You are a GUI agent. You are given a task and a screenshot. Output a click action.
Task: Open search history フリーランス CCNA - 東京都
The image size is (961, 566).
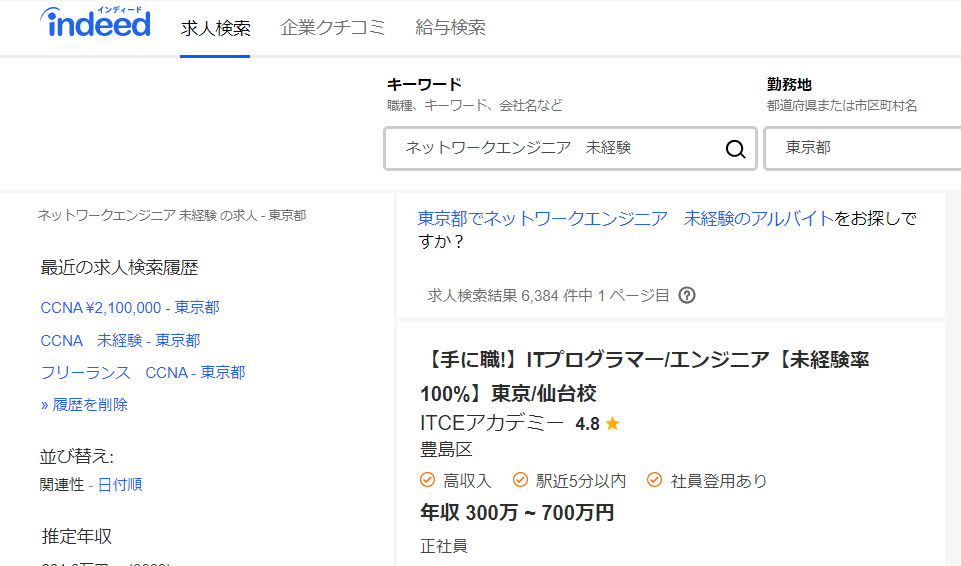pos(143,372)
